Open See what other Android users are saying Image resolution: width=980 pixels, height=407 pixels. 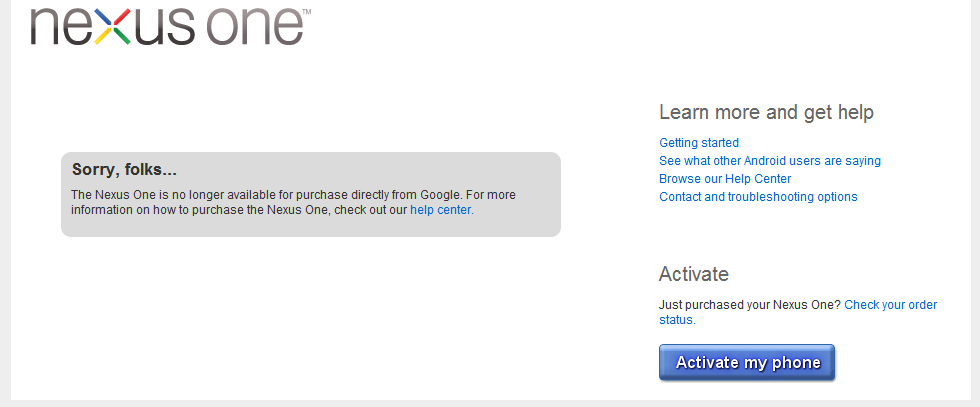click(770, 161)
